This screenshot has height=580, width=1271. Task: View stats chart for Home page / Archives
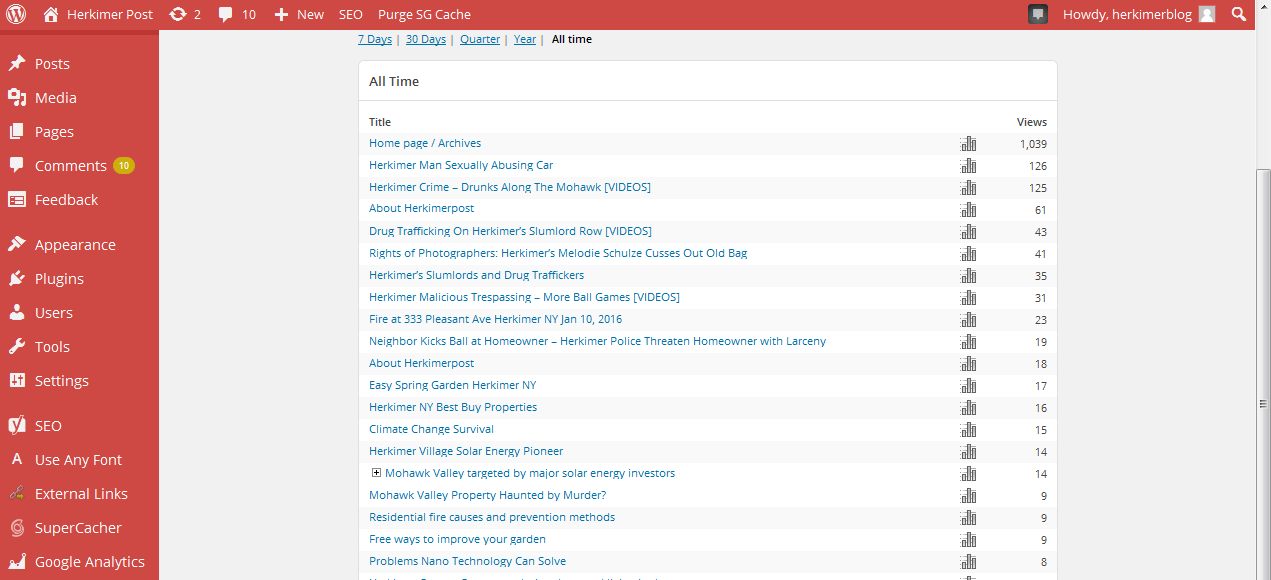point(968,143)
